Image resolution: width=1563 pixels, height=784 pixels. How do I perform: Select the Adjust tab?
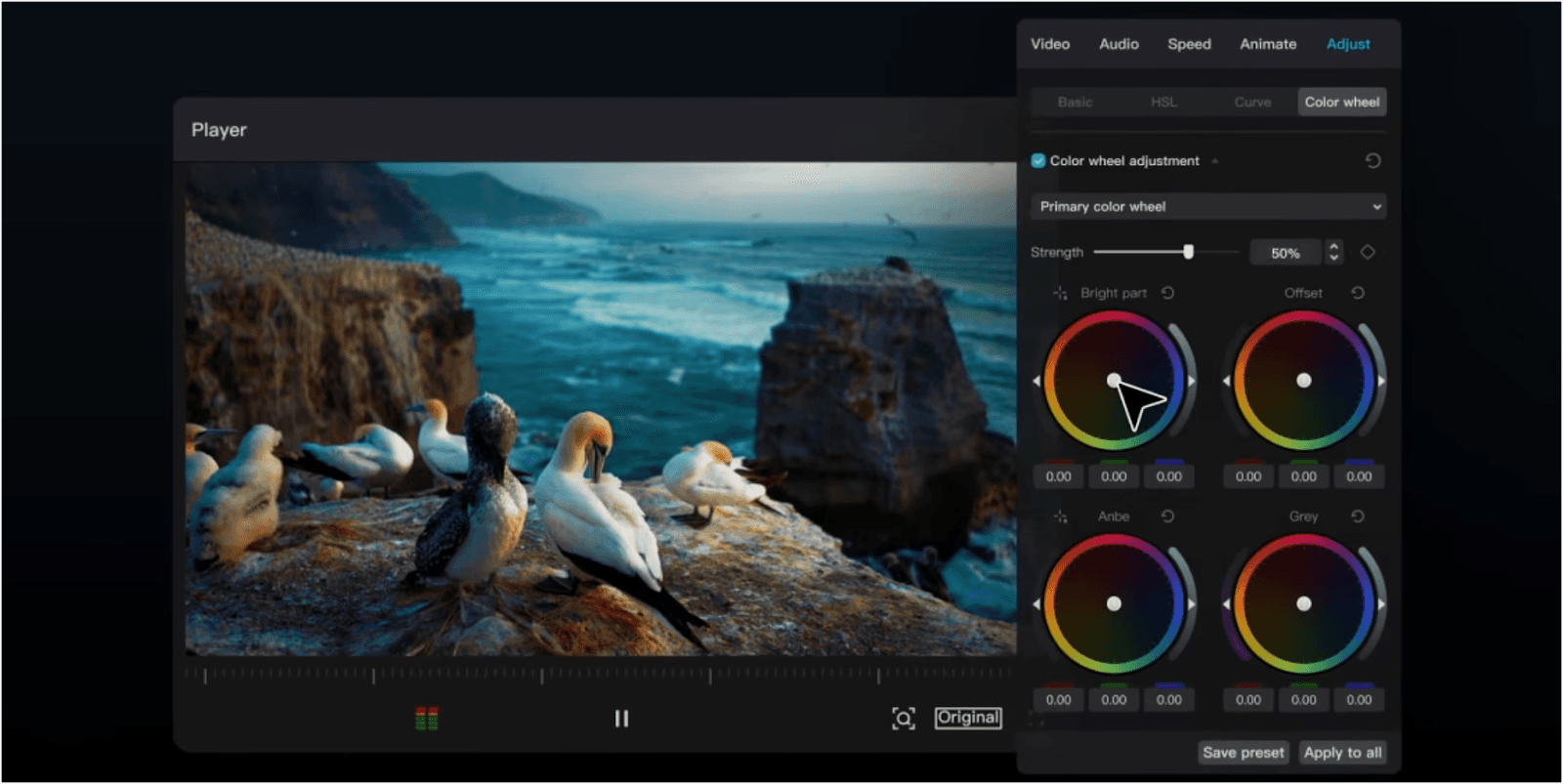(x=1348, y=44)
